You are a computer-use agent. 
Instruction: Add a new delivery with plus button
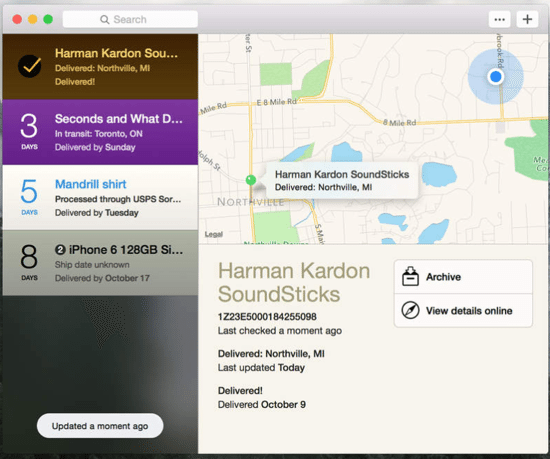[x=527, y=19]
